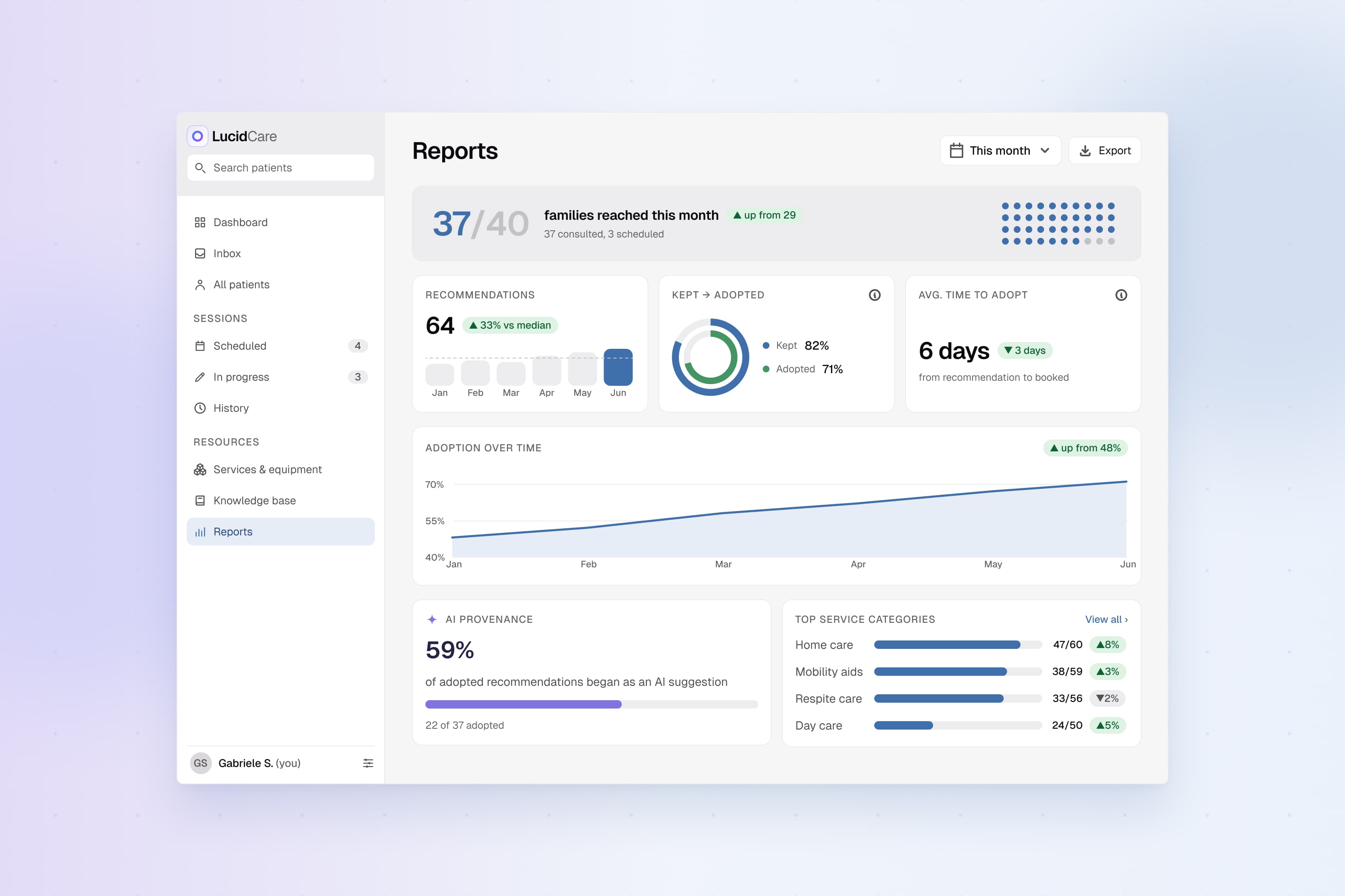Click the This month chevron arrow
Screen dimensions: 1345x896
click(x=1045, y=151)
